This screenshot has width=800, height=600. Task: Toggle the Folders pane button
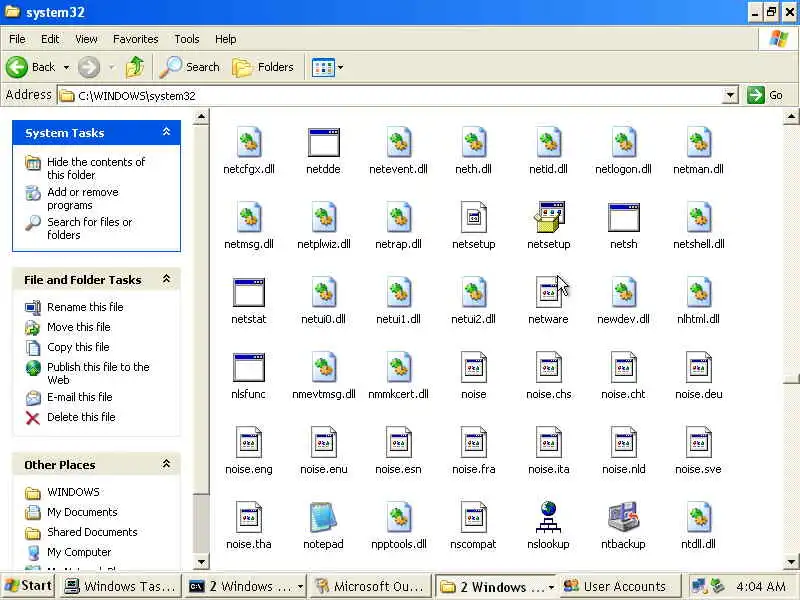point(263,67)
